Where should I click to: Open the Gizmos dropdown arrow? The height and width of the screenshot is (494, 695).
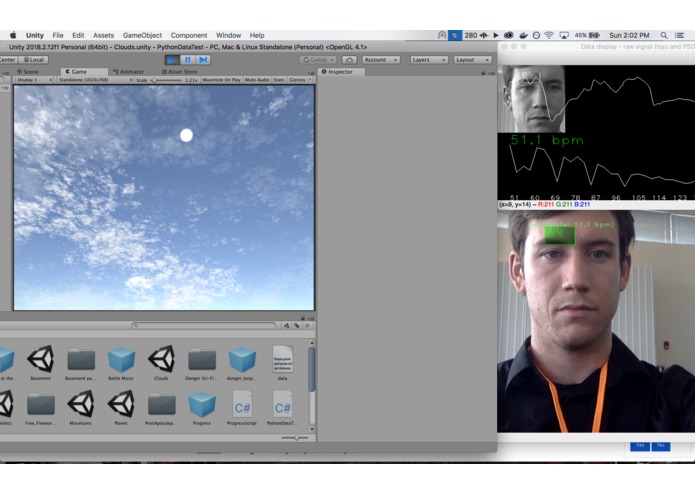click(x=310, y=80)
